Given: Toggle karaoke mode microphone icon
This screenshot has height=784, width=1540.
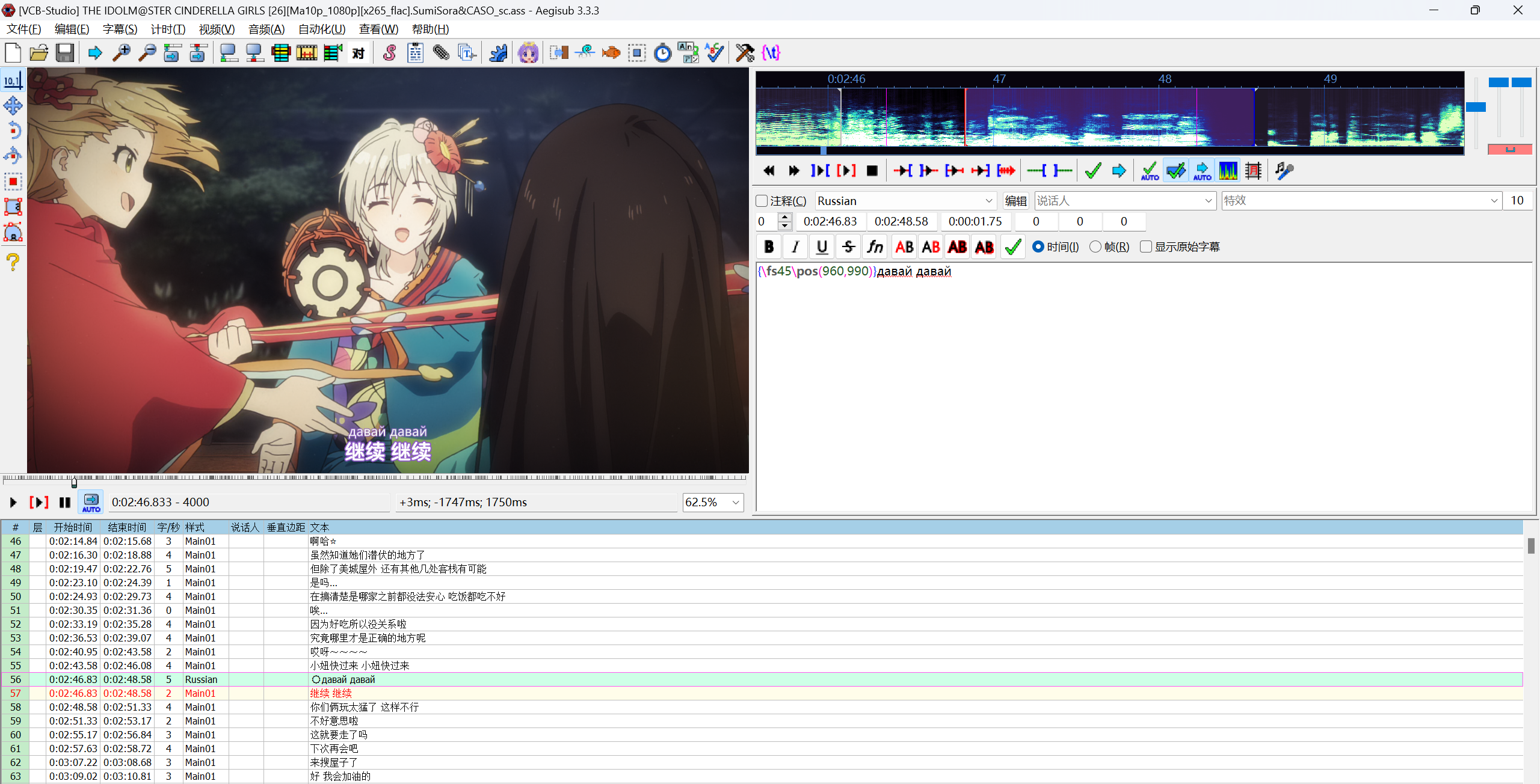Looking at the screenshot, I should (1284, 171).
